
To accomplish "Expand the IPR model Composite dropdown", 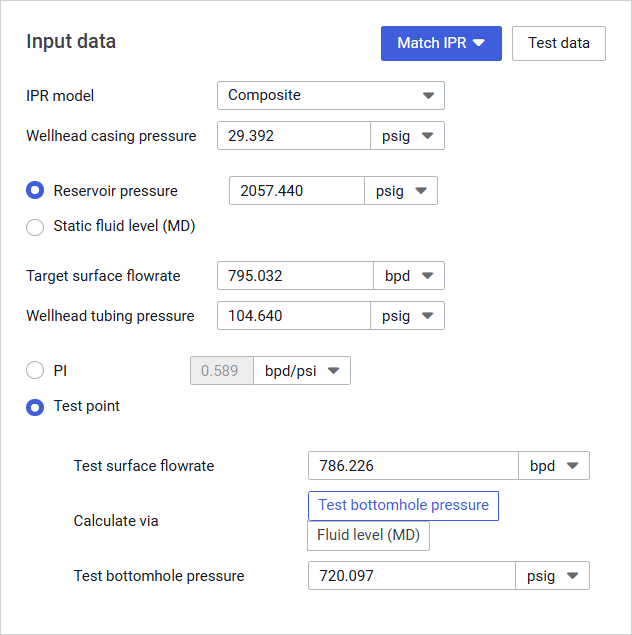I will pyautogui.click(x=330, y=96).
